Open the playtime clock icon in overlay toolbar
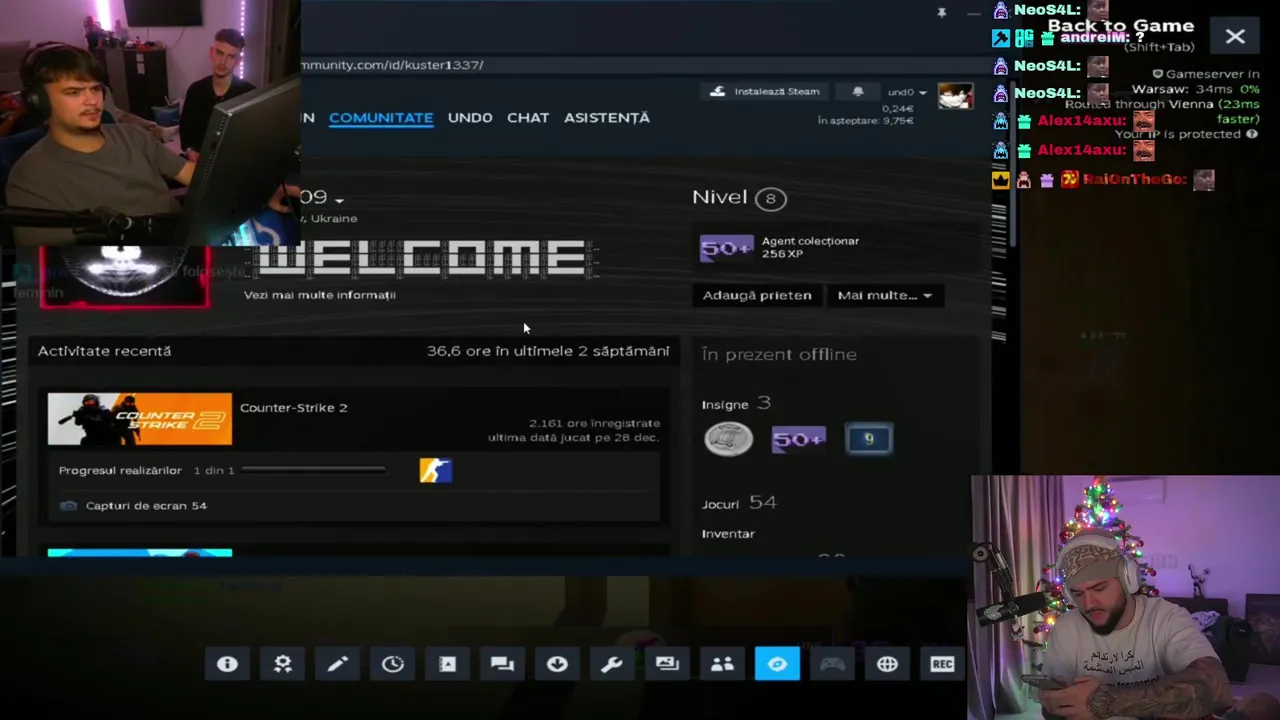 pos(393,664)
